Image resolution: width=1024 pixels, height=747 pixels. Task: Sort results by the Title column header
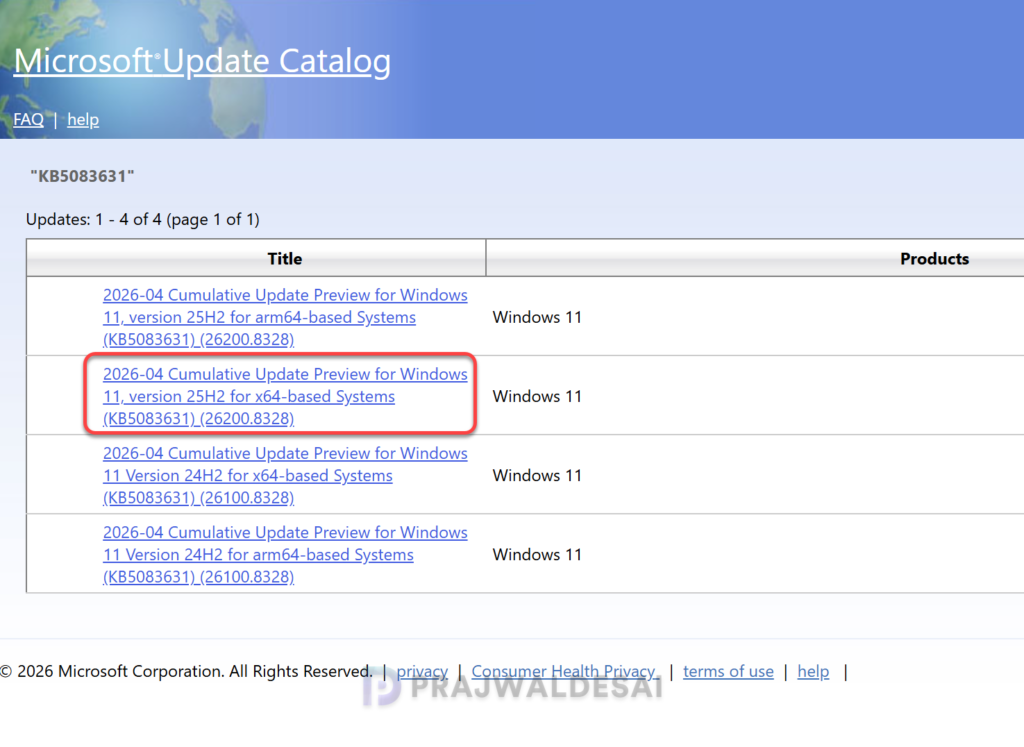point(285,259)
